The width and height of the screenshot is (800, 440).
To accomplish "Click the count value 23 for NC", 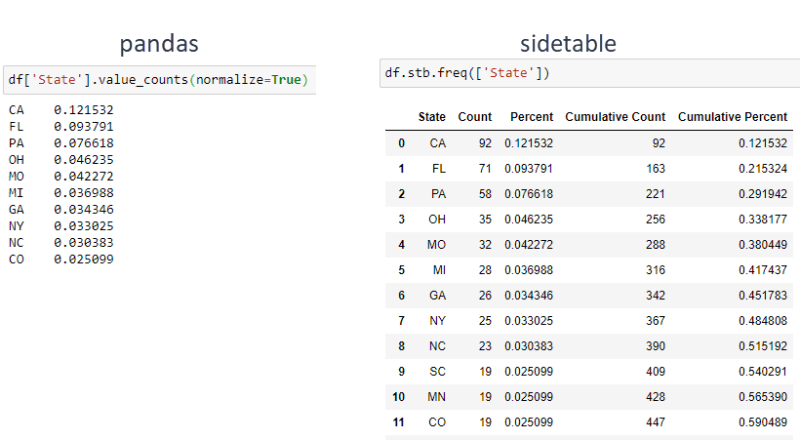I will pos(485,346).
